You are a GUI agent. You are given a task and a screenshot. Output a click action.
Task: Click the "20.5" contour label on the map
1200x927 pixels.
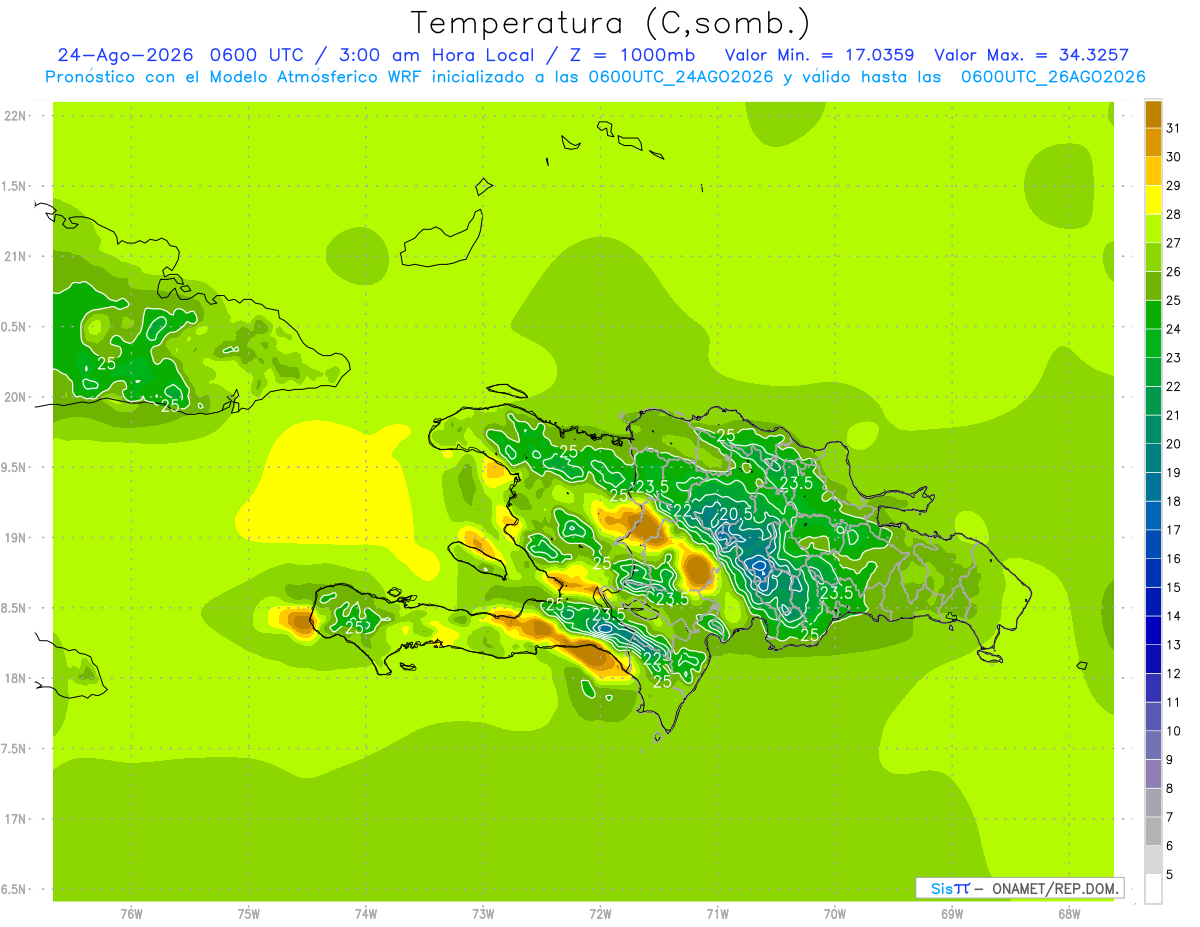736,513
